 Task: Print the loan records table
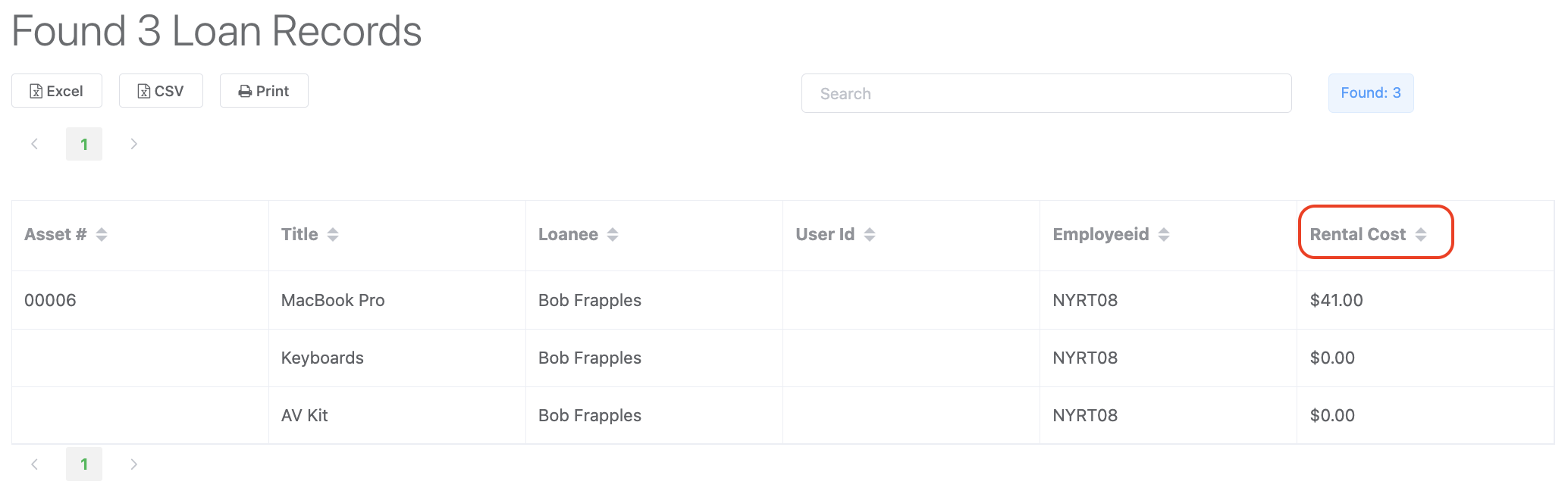(264, 91)
